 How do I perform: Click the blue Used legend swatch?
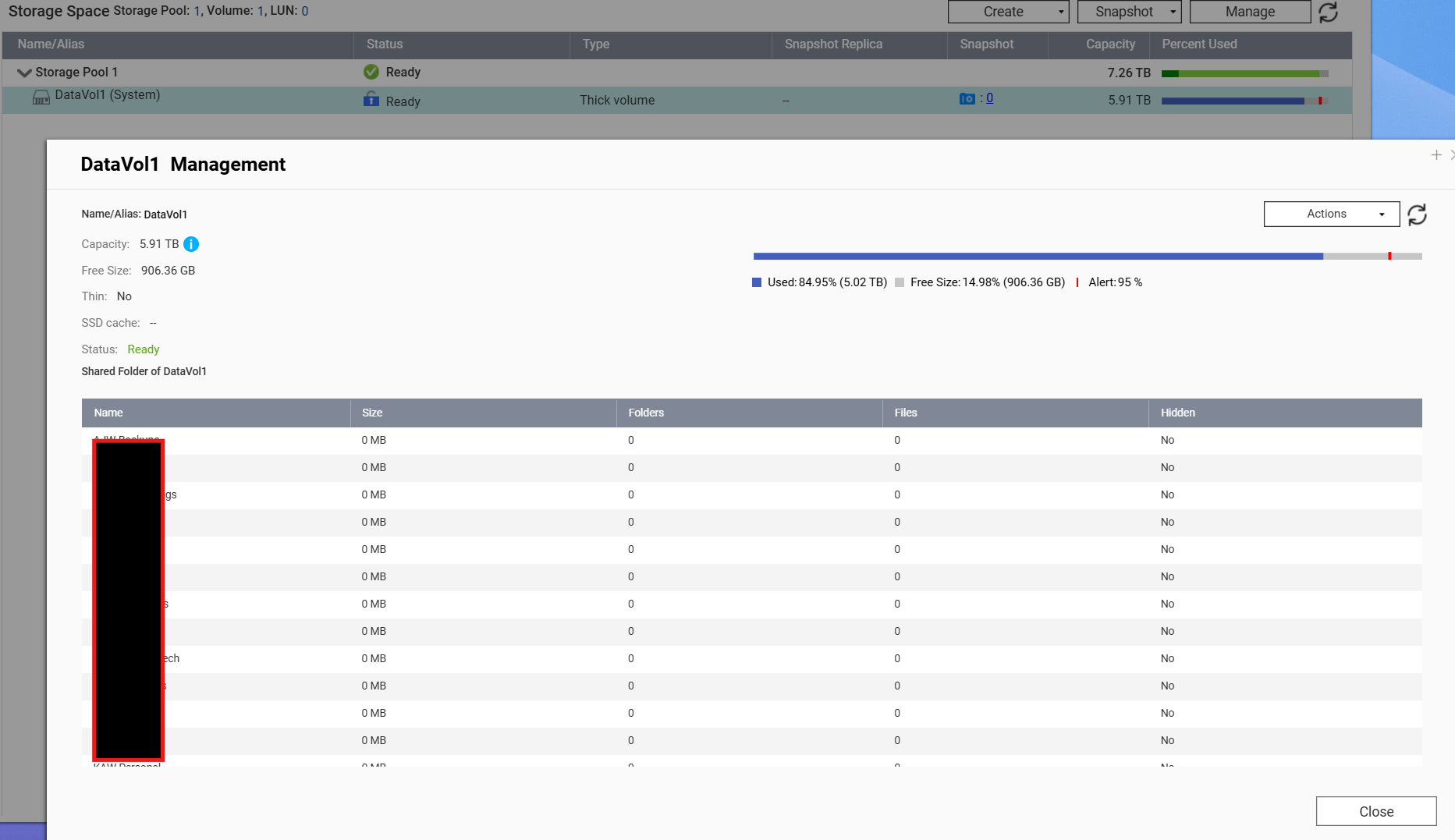pos(757,282)
